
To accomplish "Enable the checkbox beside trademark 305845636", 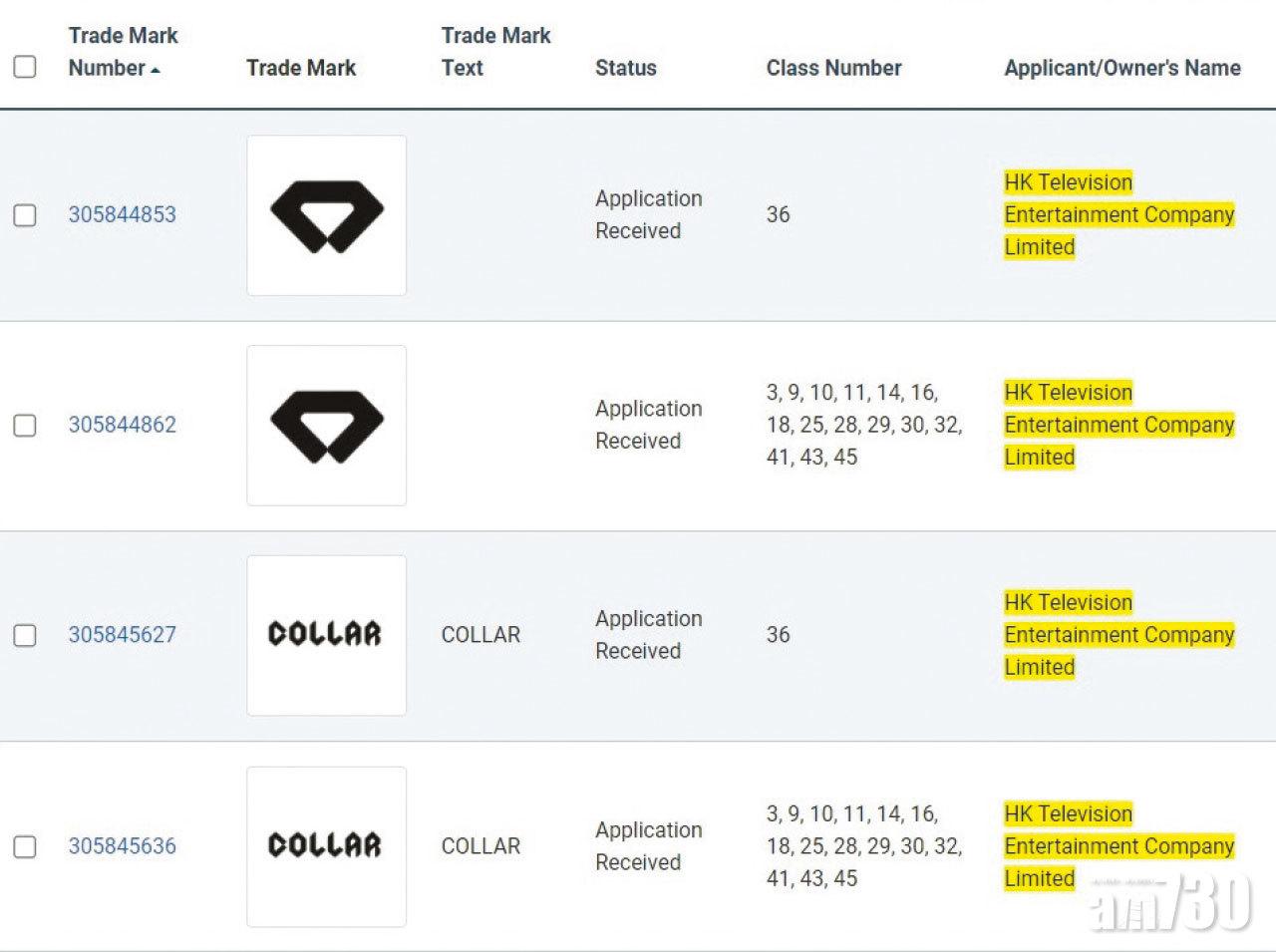I will (25, 847).
